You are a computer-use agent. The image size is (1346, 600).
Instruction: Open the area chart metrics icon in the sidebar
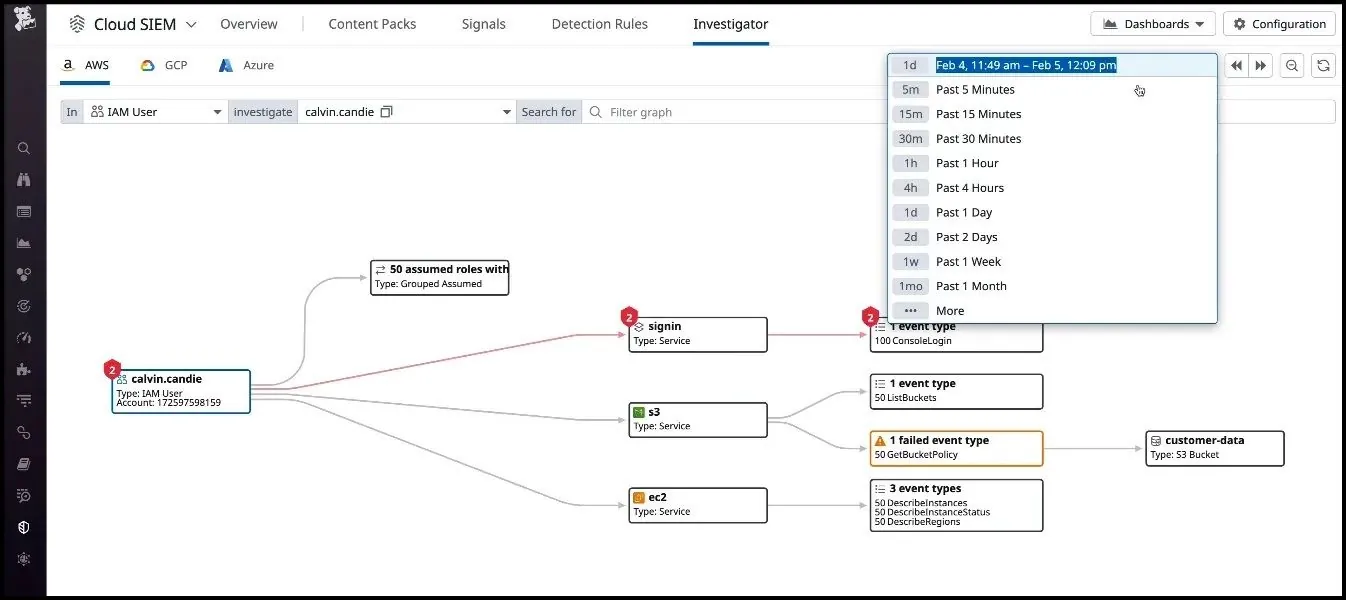pyautogui.click(x=24, y=243)
